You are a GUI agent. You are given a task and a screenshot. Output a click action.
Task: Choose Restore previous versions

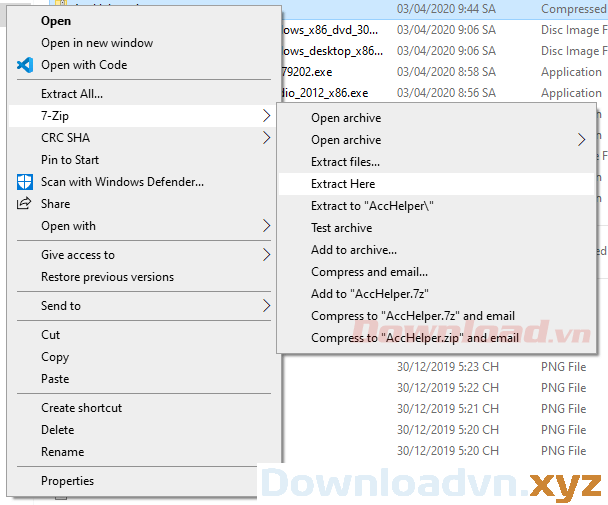pyautogui.click(x=107, y=277)
